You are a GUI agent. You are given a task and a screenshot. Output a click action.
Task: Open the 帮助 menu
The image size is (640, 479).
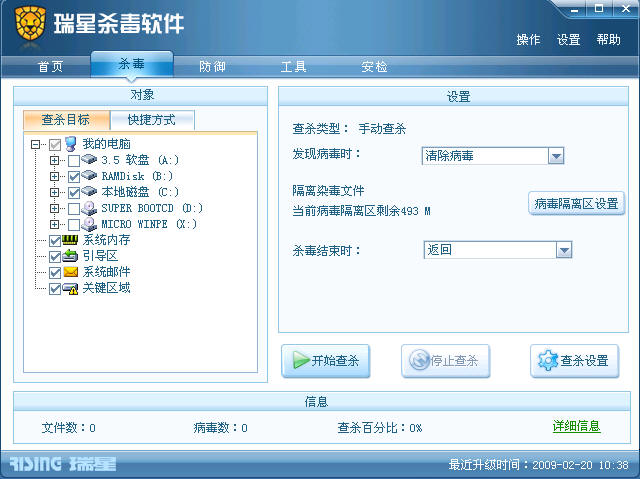(x=609, y=40)
